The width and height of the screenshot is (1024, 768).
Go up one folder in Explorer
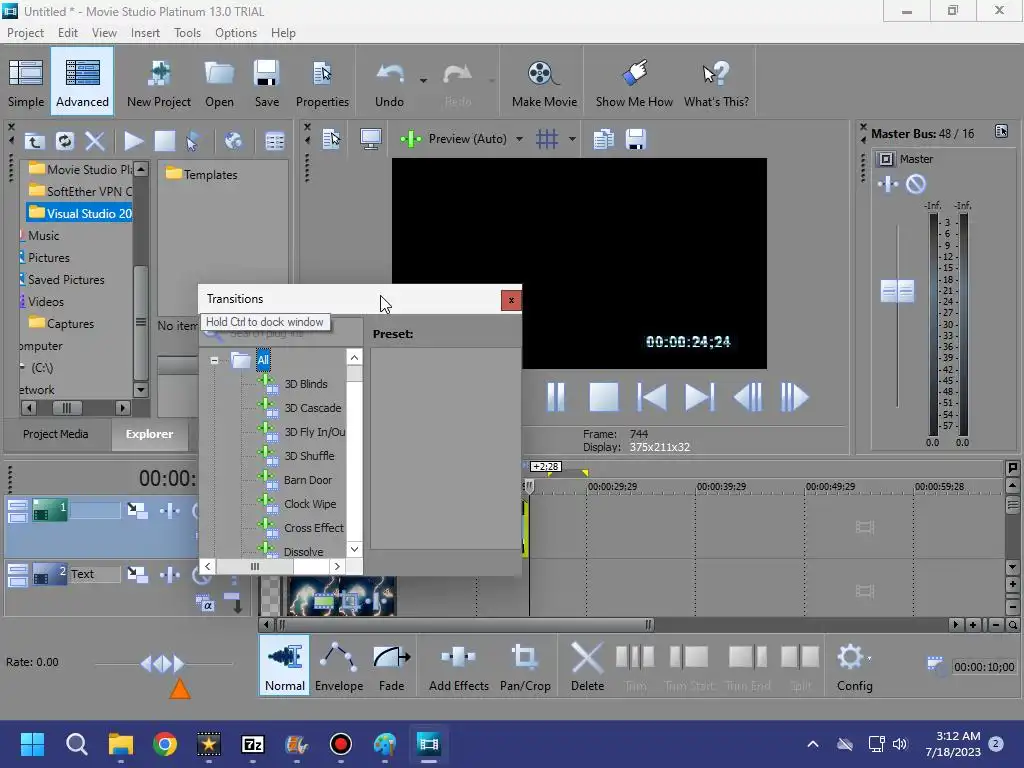(35, 140)
